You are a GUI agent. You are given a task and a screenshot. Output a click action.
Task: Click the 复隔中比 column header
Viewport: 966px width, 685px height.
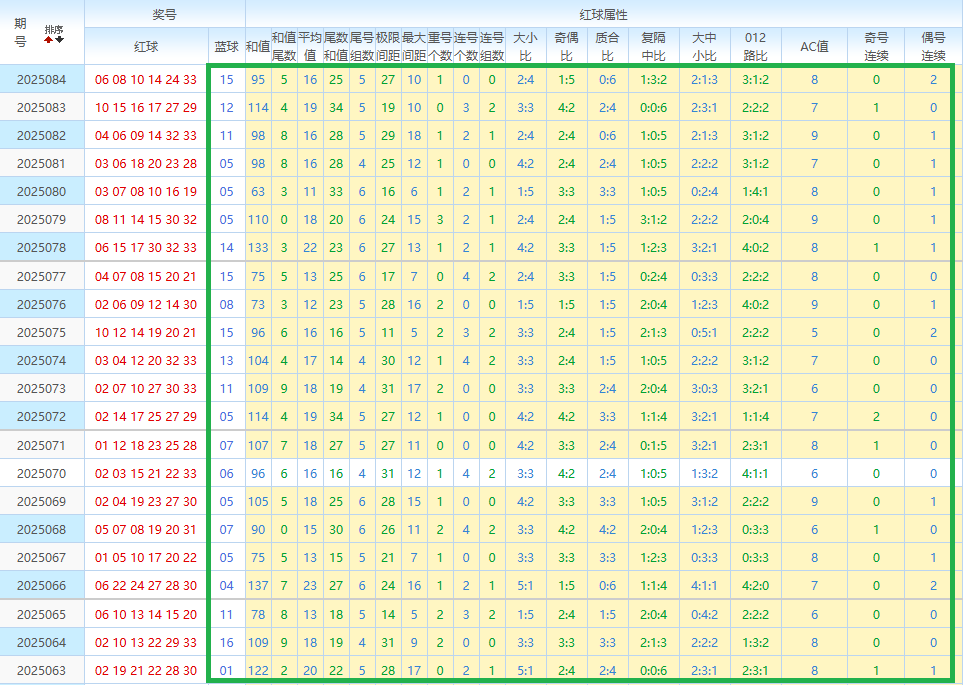pos(654,47)
